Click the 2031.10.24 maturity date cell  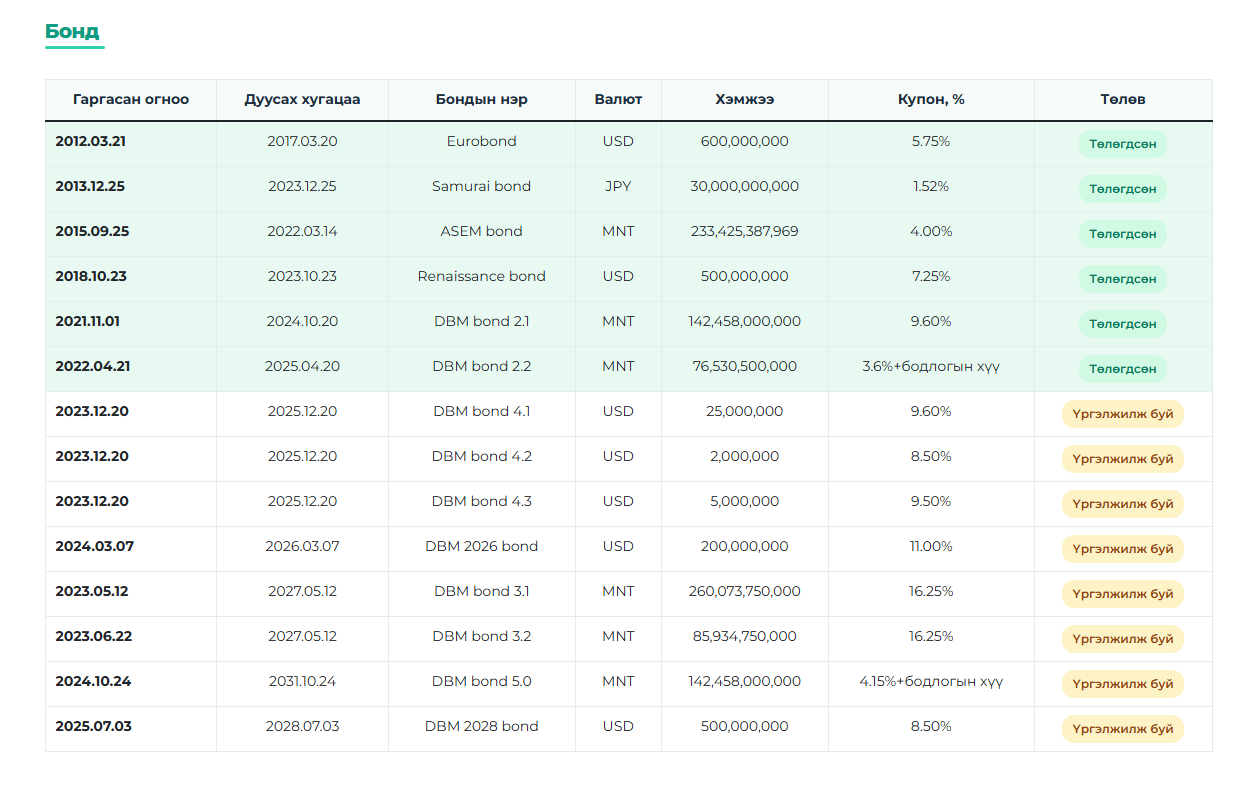(302, 682)
